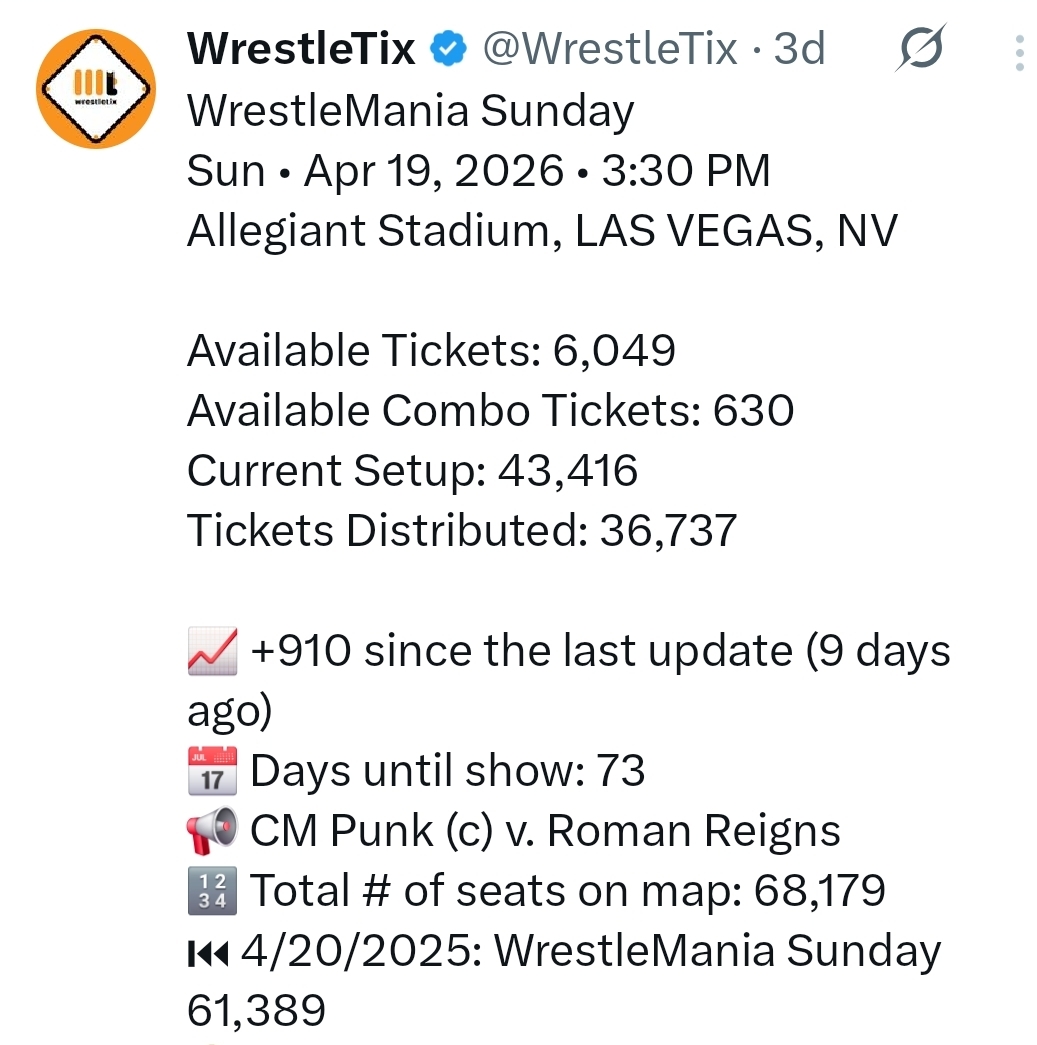Click the Available Combo Tickets: 630 line
The height and width of the screenshot is (1045, 1037).
coord(491,411)
